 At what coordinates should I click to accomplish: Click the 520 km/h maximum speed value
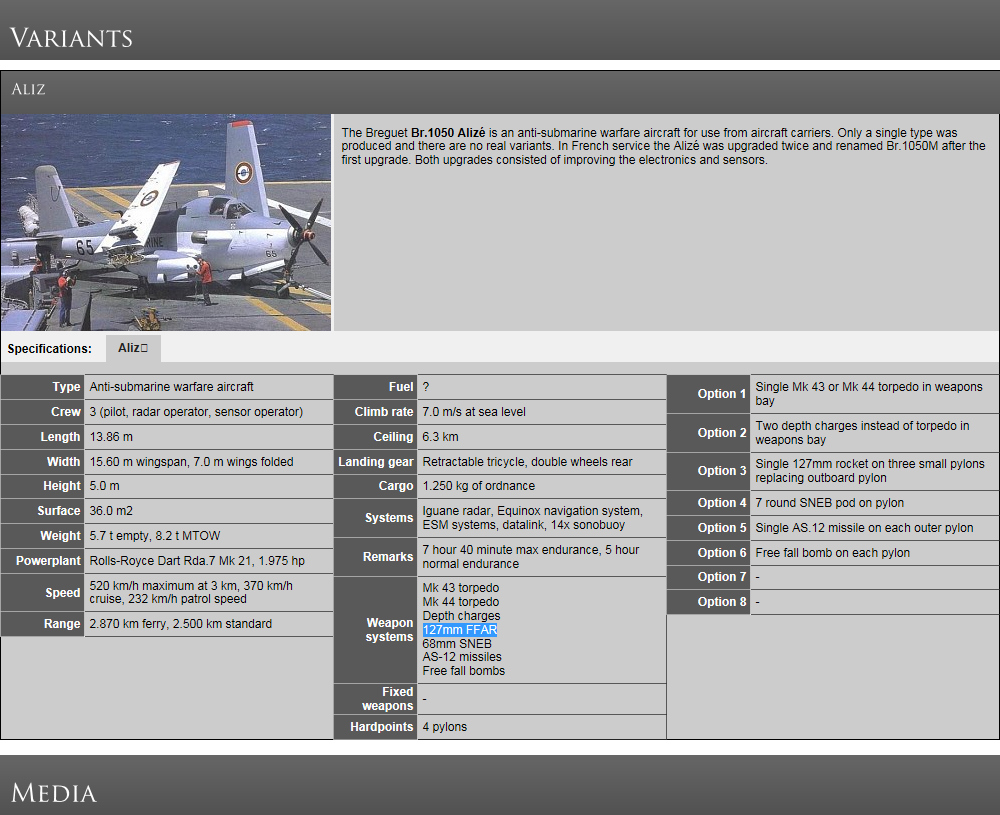click(191, 592)
